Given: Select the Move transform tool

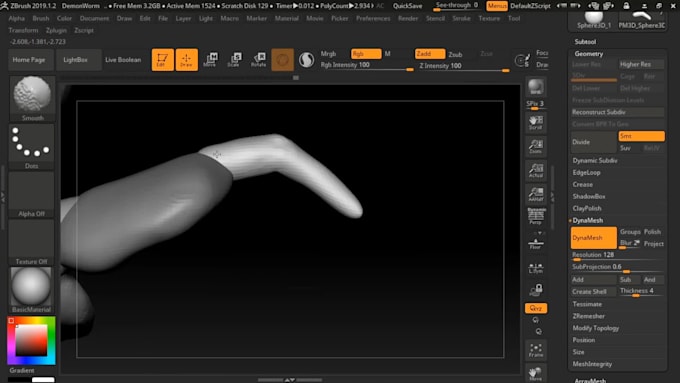Looking at the screenshot, I should click(210, 60).
